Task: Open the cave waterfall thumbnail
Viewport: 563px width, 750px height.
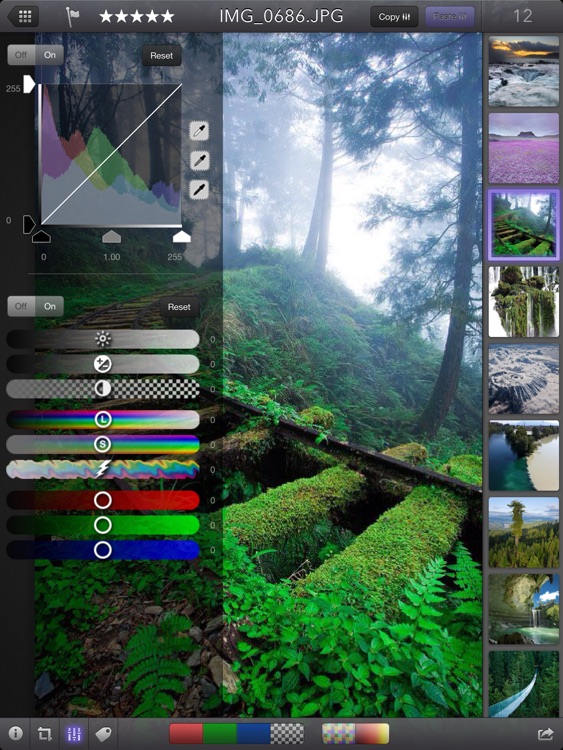Action: (524, 609)
